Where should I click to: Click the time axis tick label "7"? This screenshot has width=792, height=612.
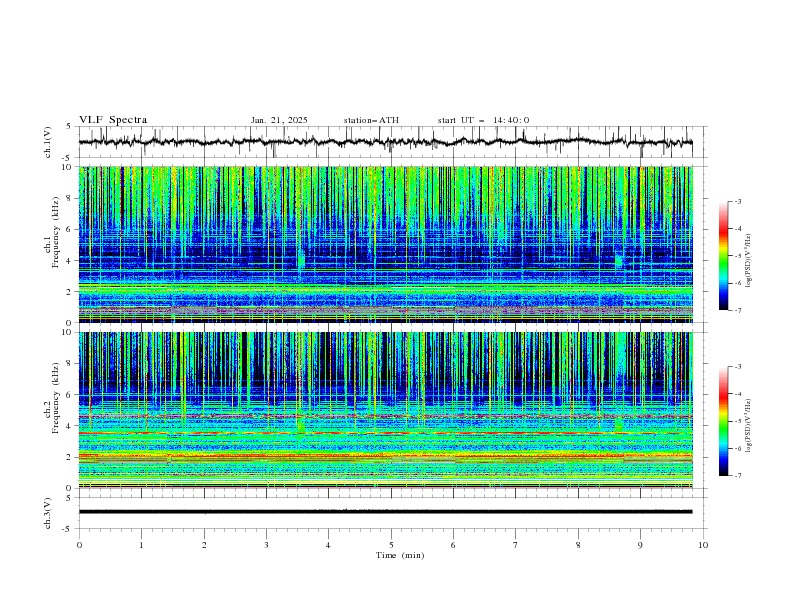516,545
